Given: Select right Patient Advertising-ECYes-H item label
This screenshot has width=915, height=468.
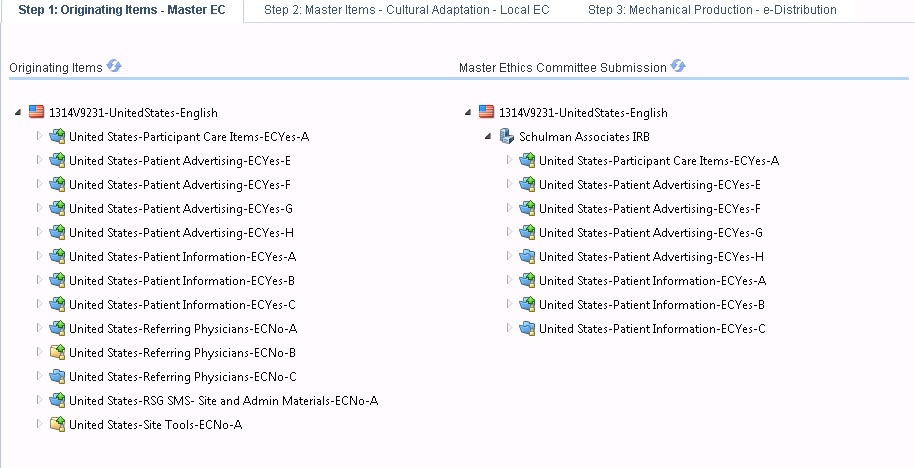Looking at the screenshot, I should 651,257.
